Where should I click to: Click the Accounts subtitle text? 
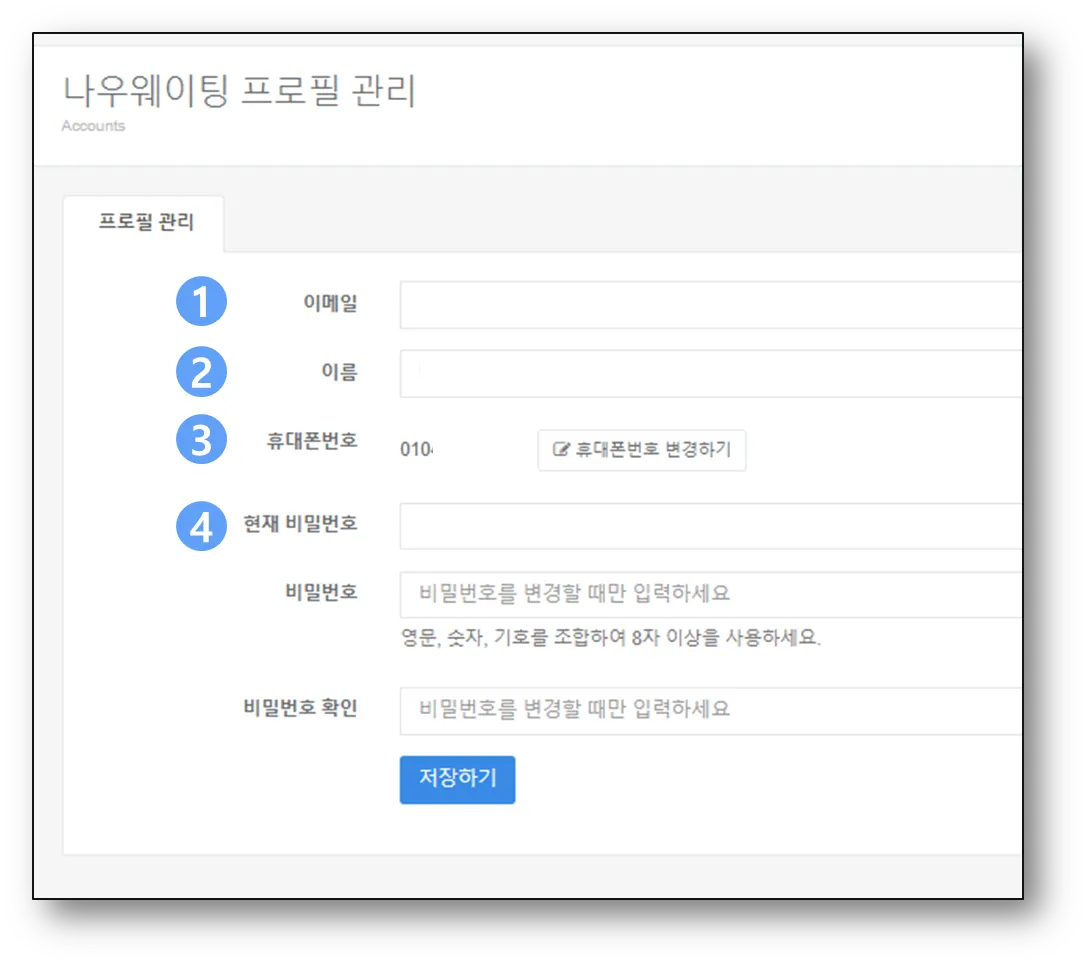point(93,126)
